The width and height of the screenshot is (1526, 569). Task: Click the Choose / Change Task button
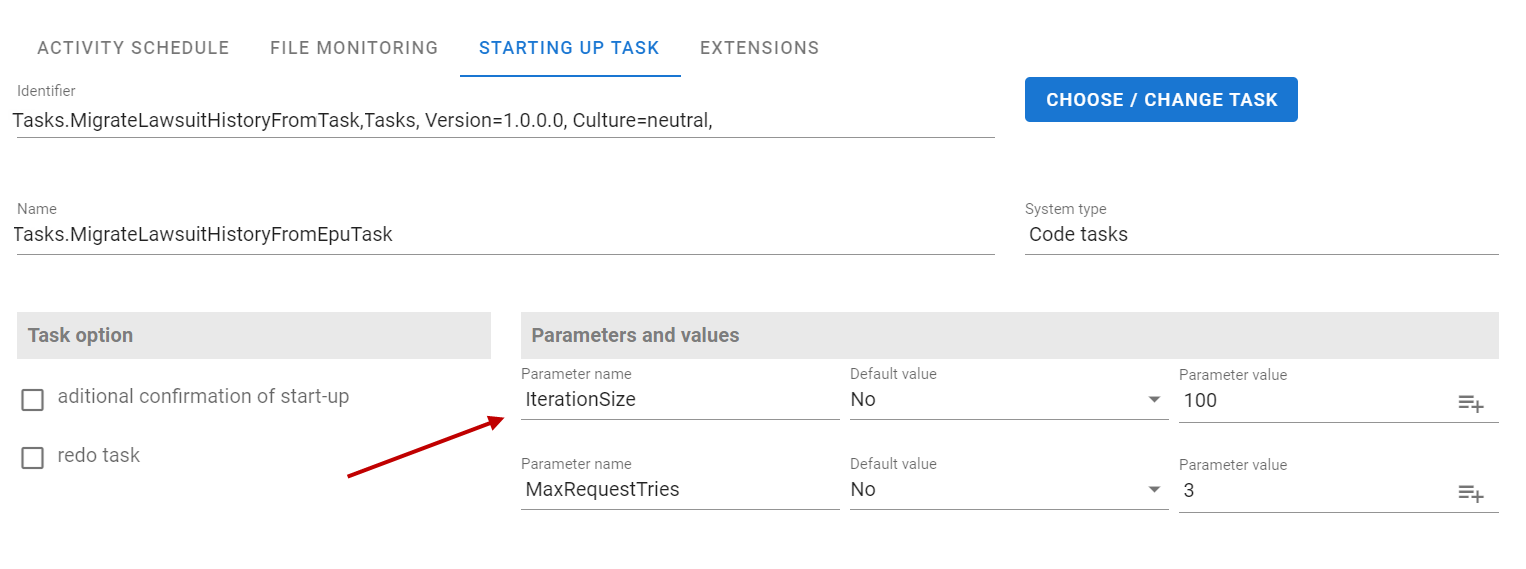click(1161, 100)
